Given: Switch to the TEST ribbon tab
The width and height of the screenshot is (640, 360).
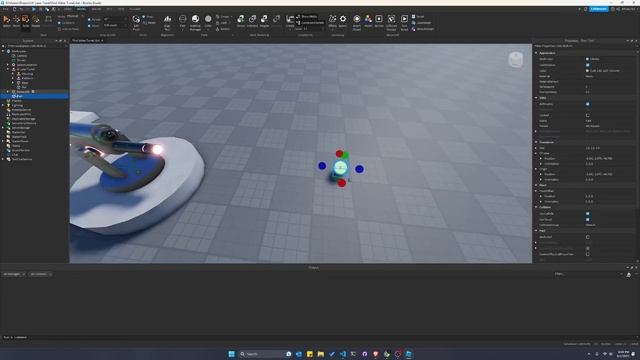Looking at the screenshot, I should point(109,9).
